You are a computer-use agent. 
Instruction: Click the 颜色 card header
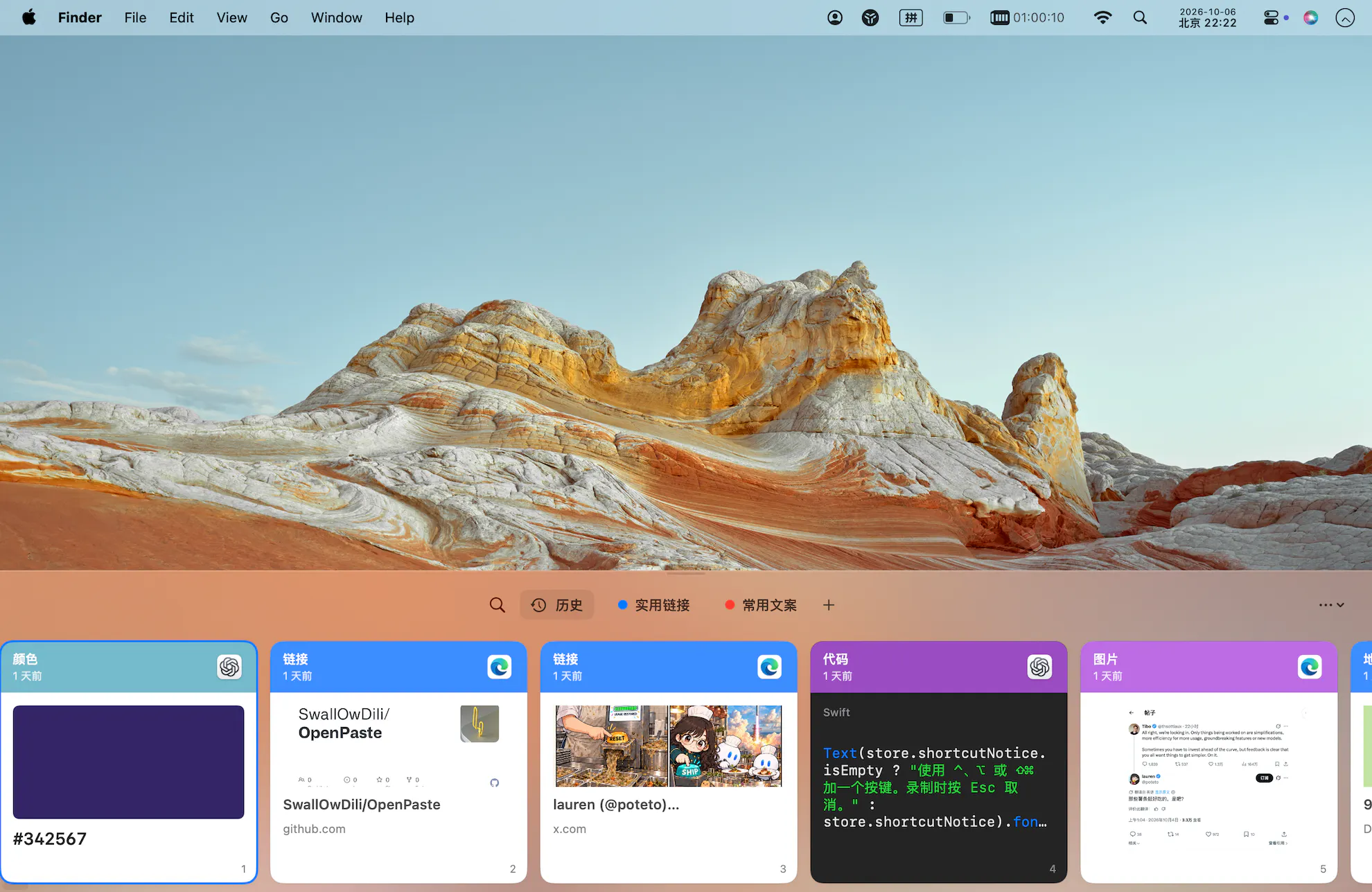129,667
